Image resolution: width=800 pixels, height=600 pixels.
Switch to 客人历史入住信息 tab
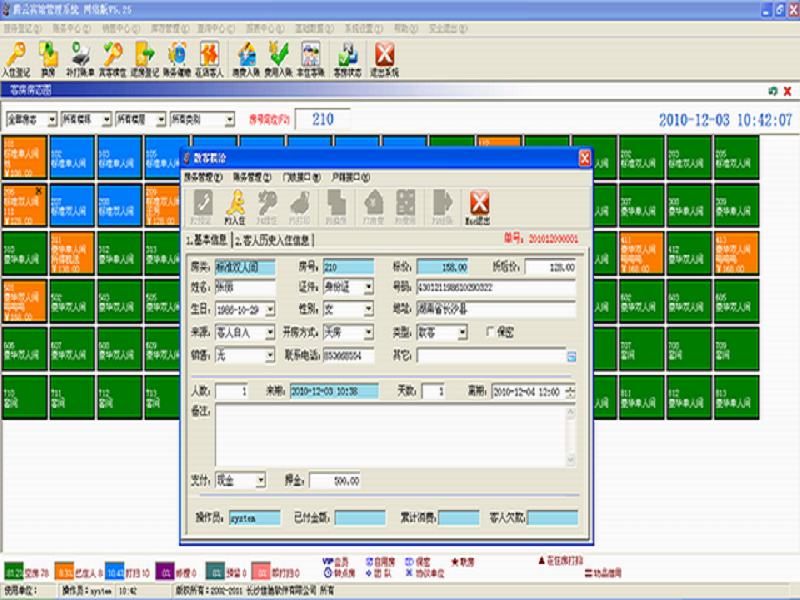pyautogui.click(x=273, y=240)
